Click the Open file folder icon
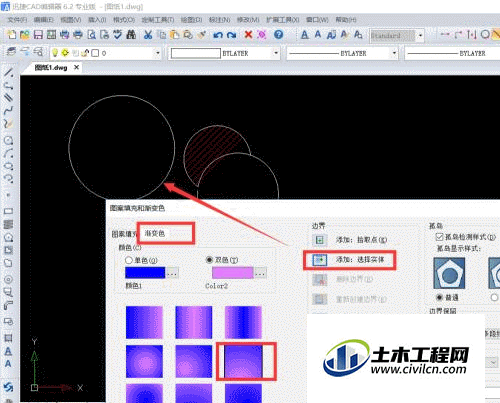This screenshot has height=403, width=500. [x=25, y=35]
